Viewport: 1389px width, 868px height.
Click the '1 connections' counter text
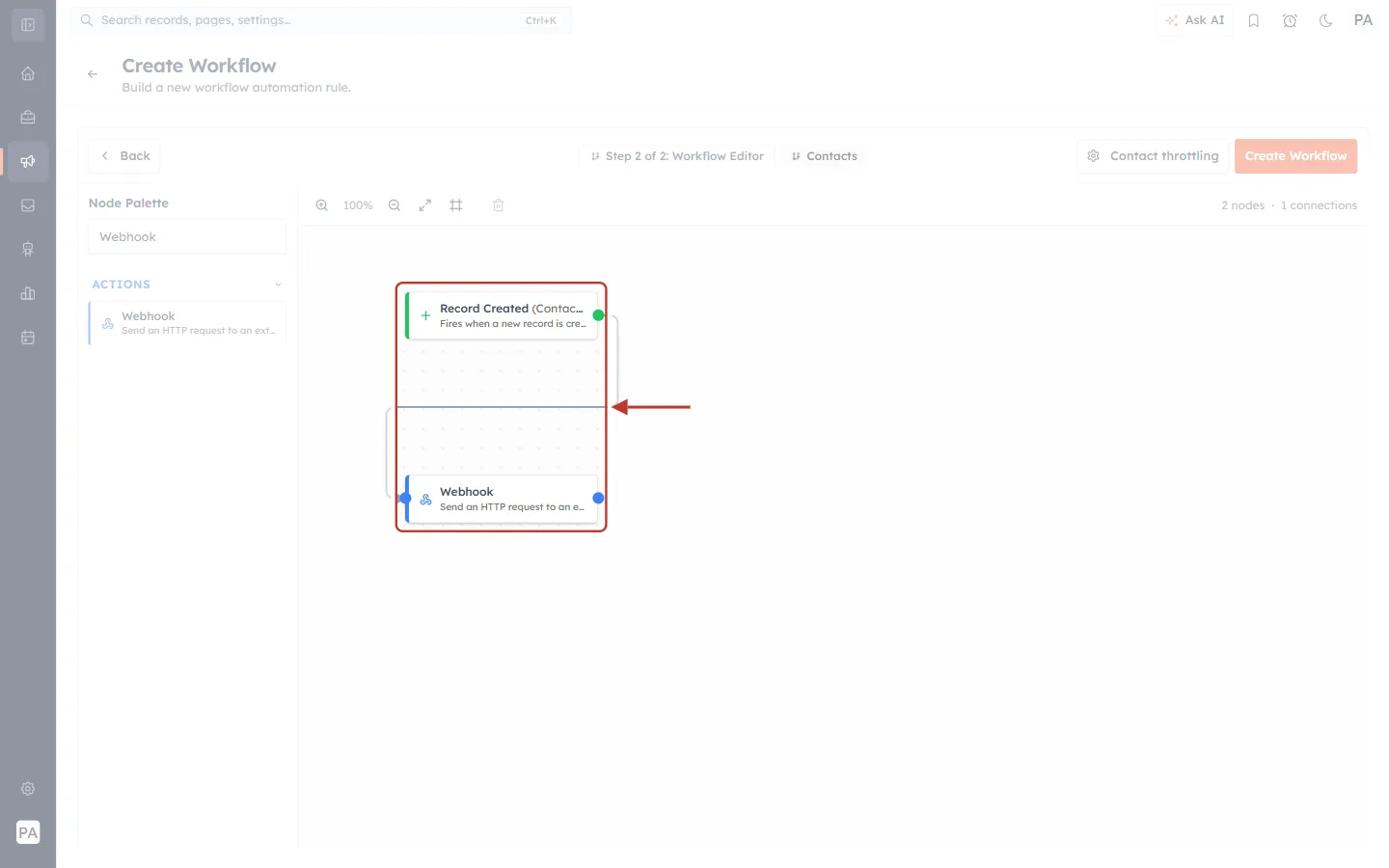pyautogui.click(x=1319, y=205)
